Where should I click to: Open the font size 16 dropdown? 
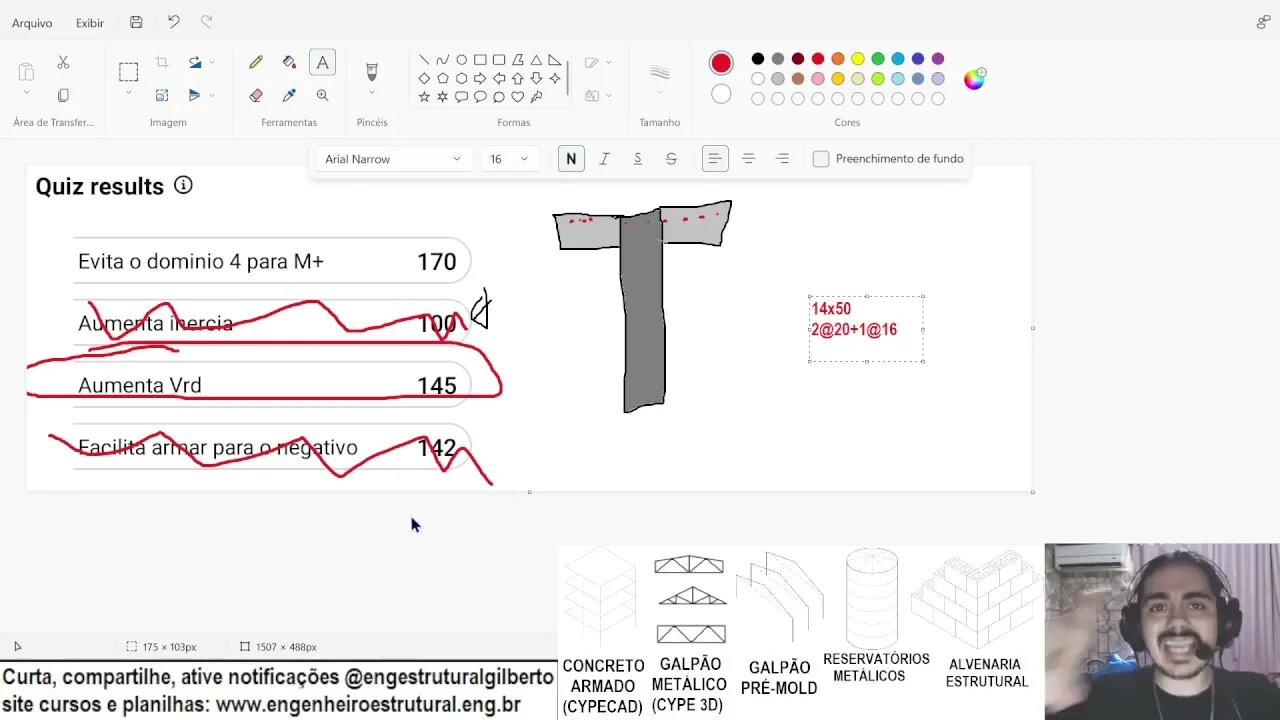509,159
